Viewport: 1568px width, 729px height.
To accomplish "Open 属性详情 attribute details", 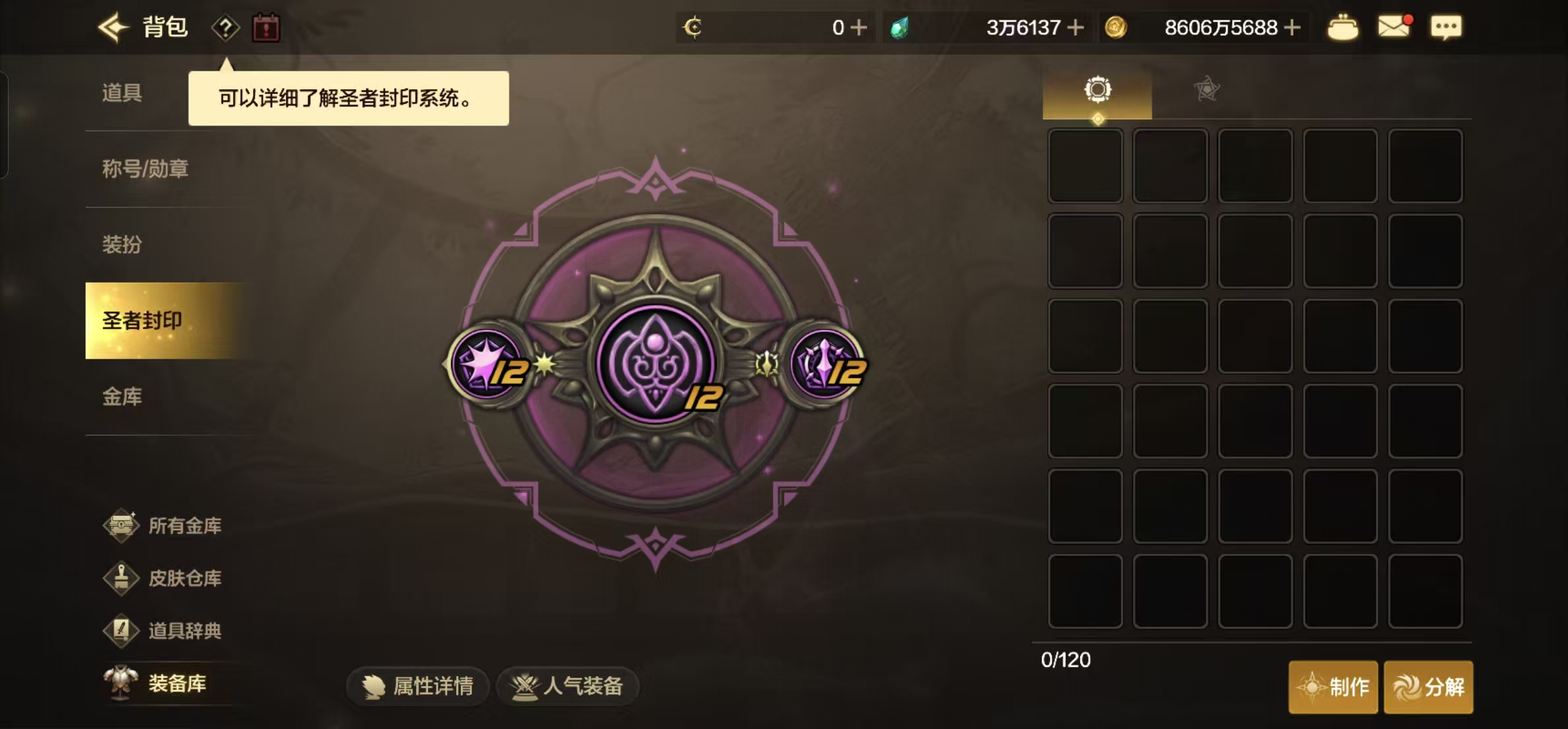I will (x=418, y=686).
